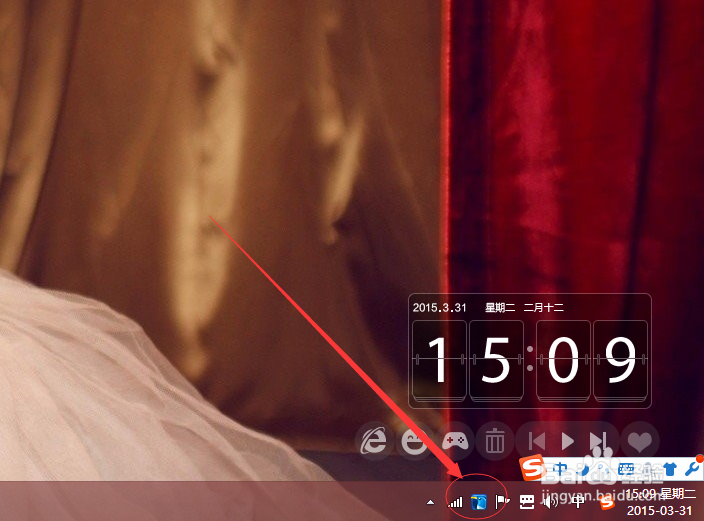704x521 pixels.
Task: Open the Sogou skin shirt icon
Action: click(669, 469)
